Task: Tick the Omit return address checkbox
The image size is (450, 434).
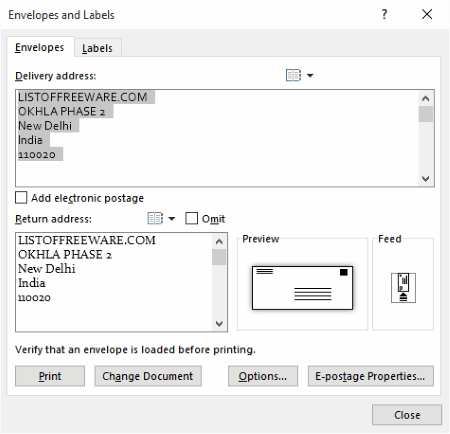Action: pos(191,218)
